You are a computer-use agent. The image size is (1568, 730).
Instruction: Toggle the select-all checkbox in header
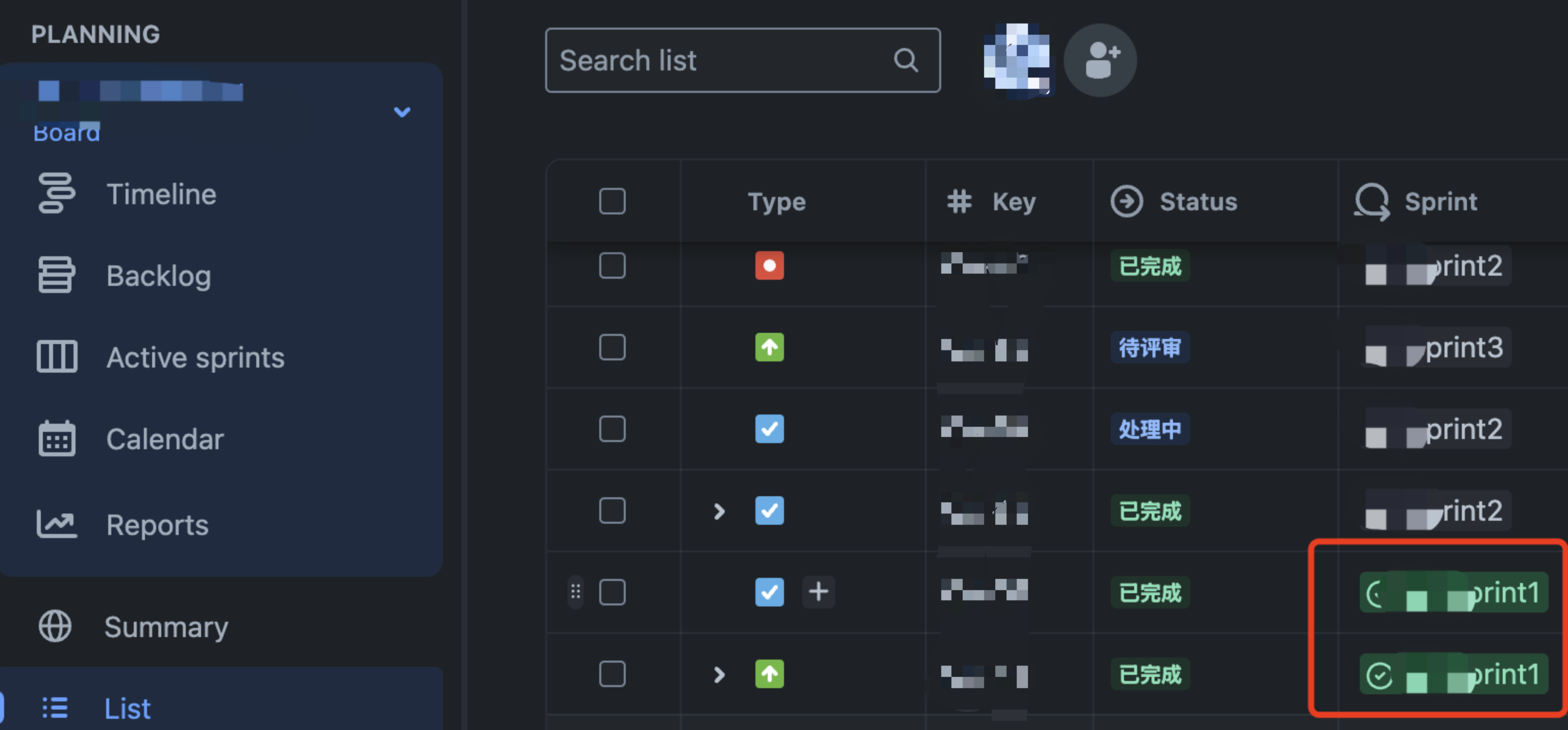click(x=612, y=202)
